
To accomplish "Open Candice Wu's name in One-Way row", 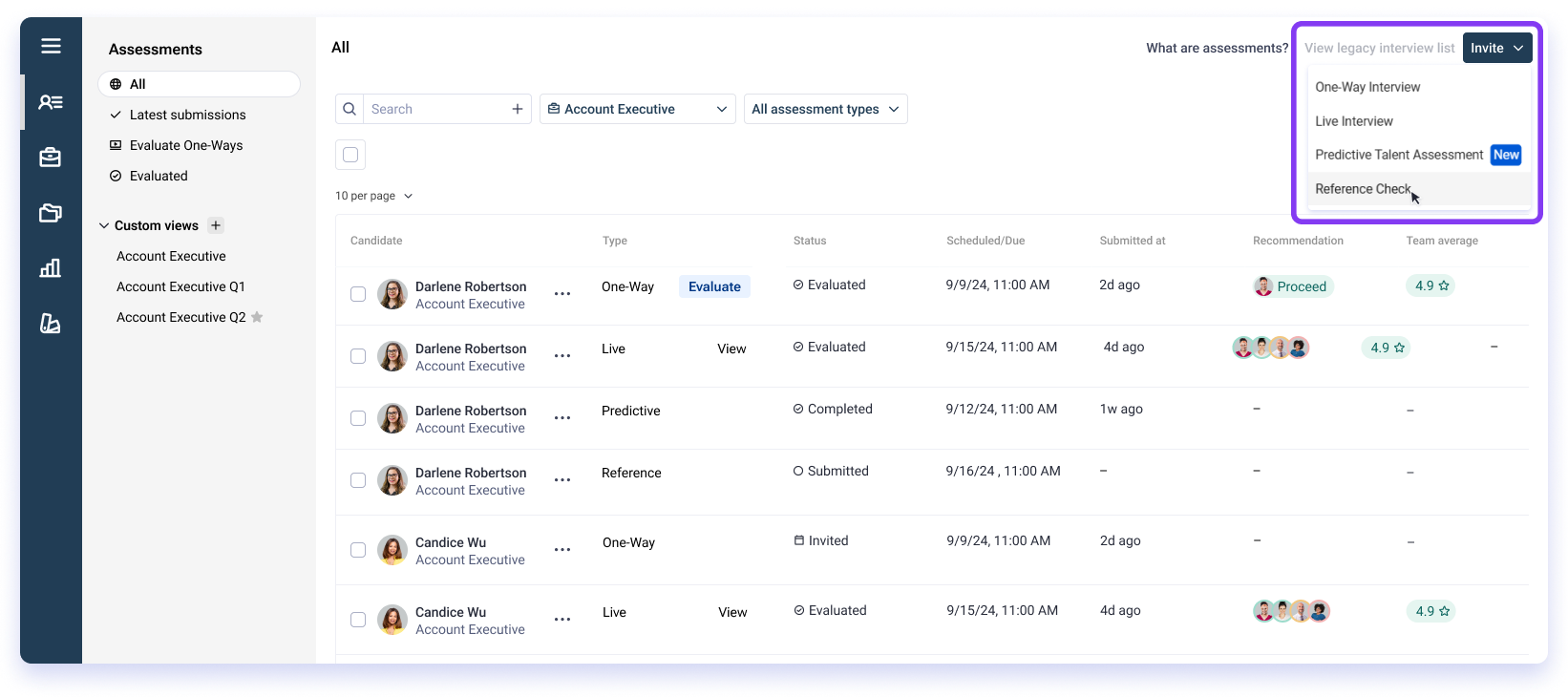I will coord(451,542).
